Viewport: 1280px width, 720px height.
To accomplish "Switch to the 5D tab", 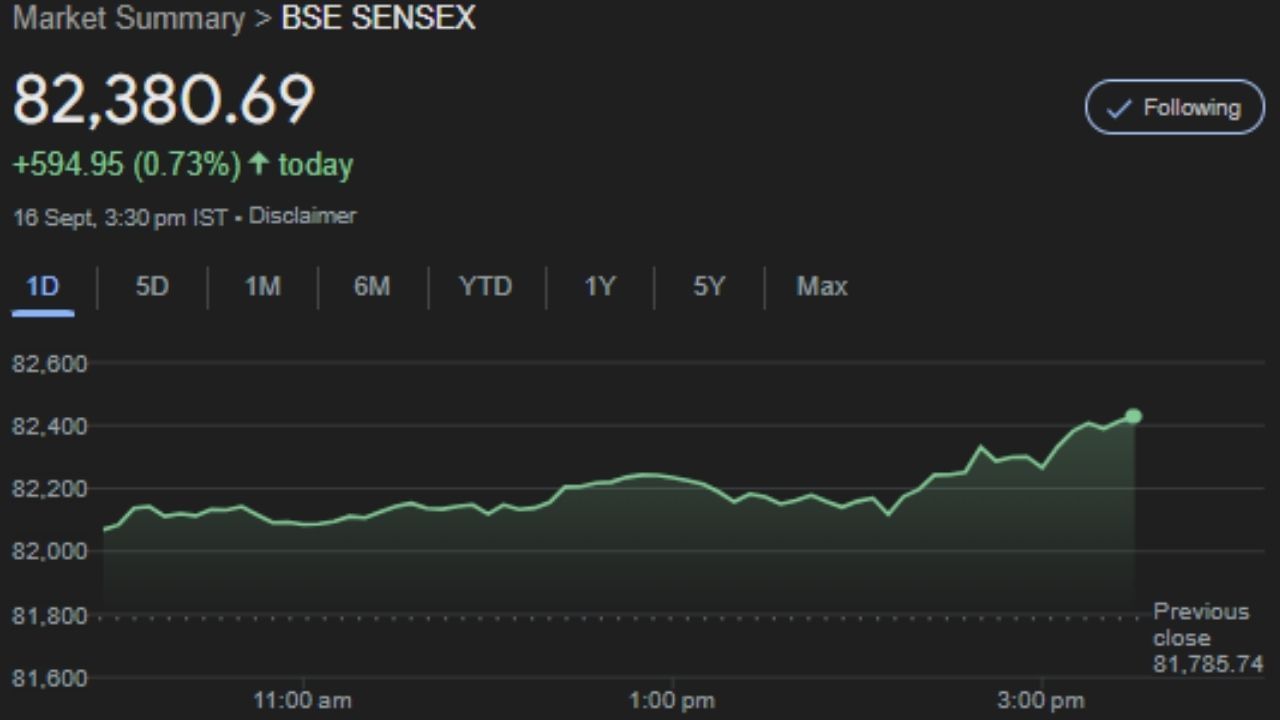I will point(152,287).
